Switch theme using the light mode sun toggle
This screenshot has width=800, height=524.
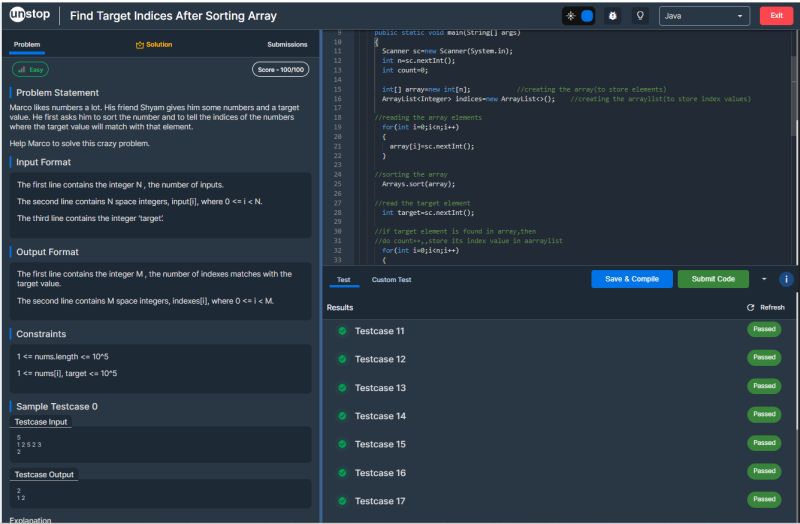pos(570,16)
